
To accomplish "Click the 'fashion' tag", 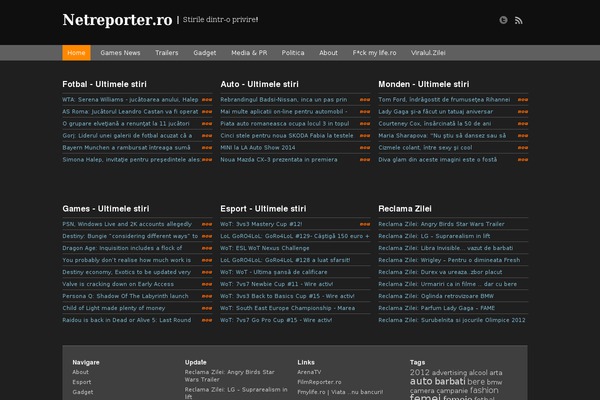I will pyautogui.click(x=484, y=390).
